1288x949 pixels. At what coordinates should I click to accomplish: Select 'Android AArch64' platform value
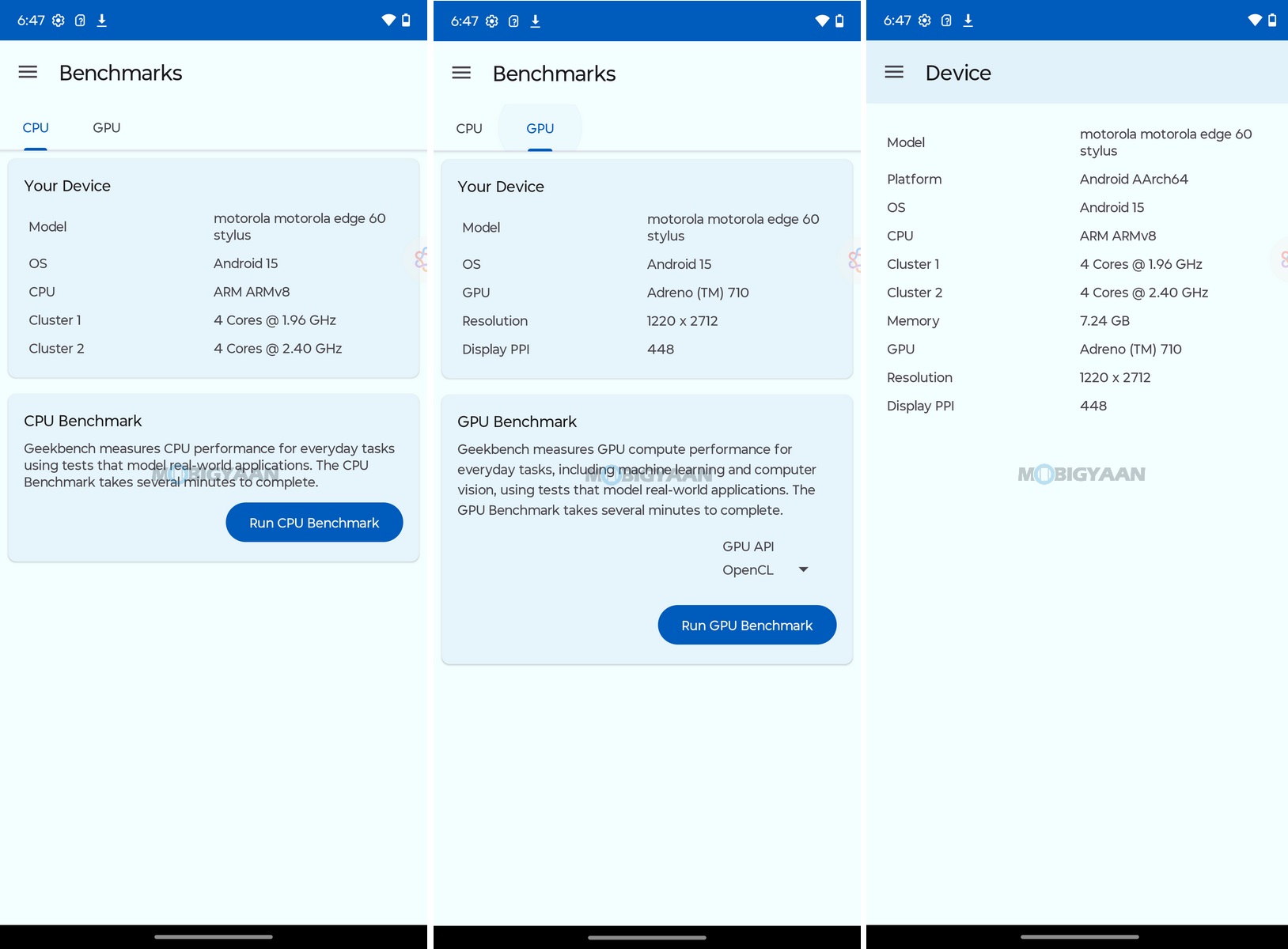[x=1134, y=180]
